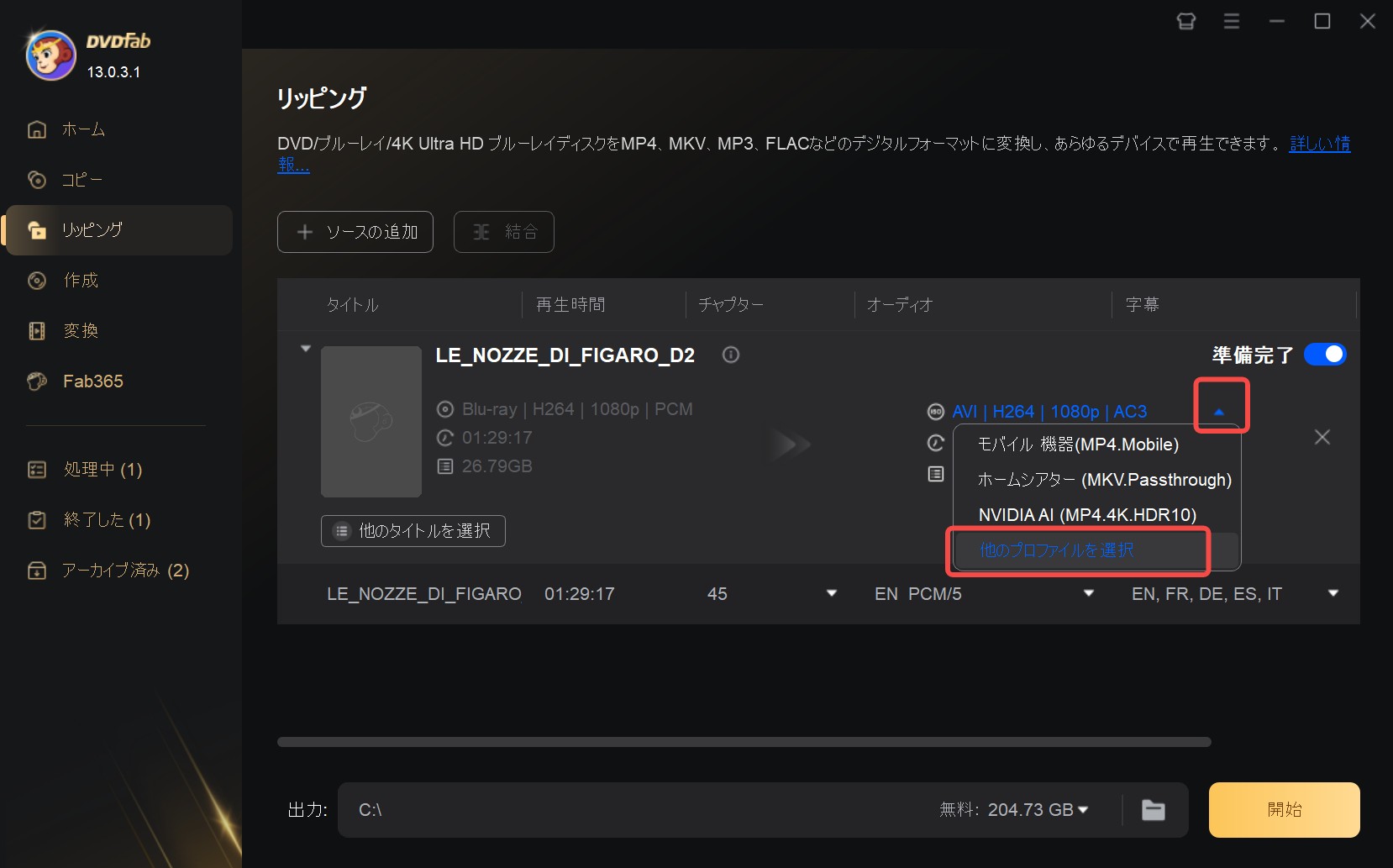Image resolution: width=1393 pixels, height=868 pixels.
Task: Click the ソースの追加 button
Action: coord(355,232)
